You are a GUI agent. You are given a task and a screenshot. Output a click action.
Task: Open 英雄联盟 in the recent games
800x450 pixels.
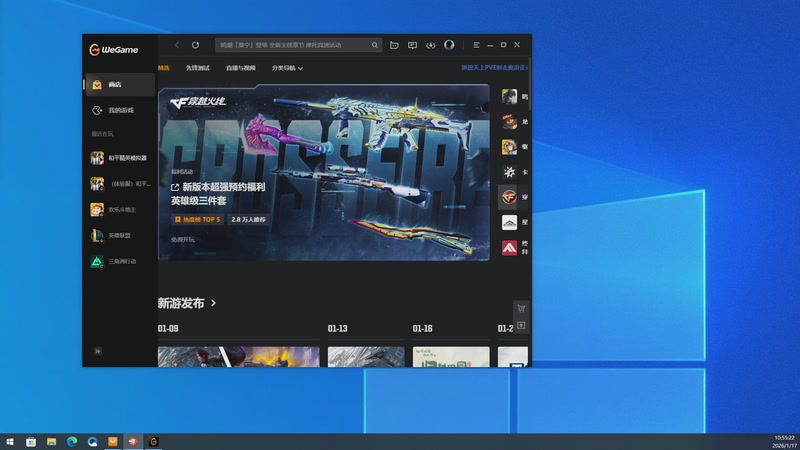click(120, 235)
